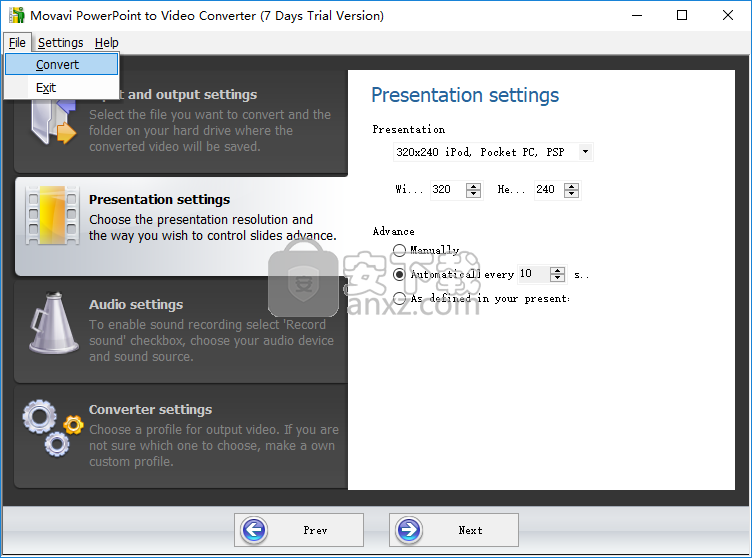Increase height with the up spinner arrow

(571, 186)
